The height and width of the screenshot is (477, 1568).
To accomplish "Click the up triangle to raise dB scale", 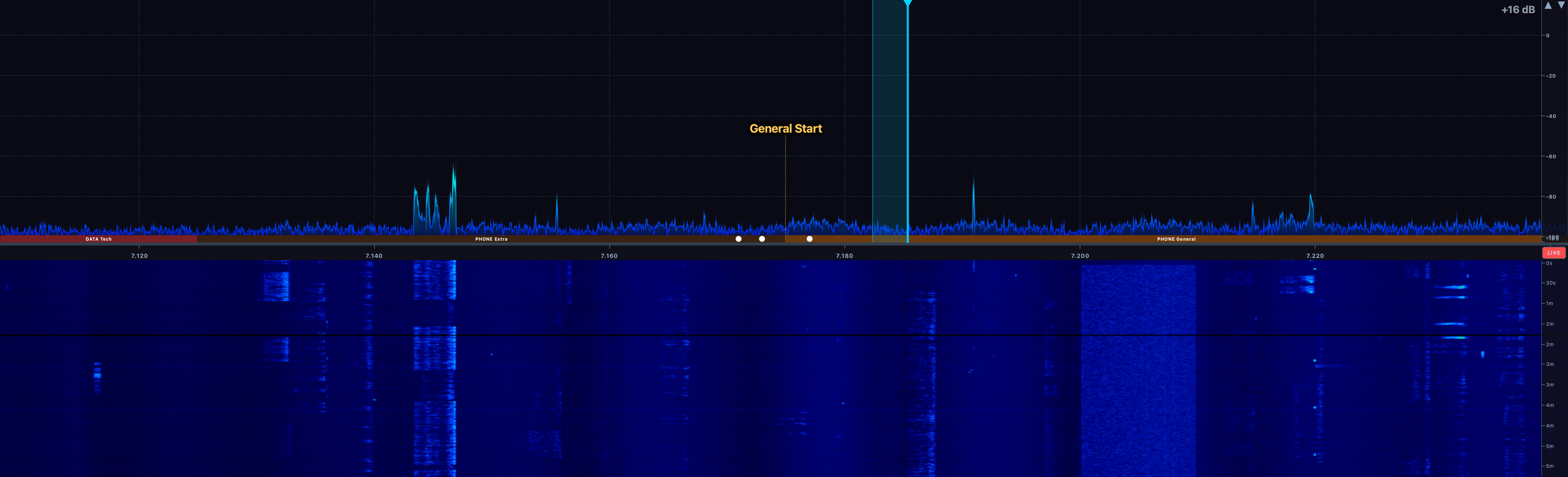I will click(x=1548, y=5).
